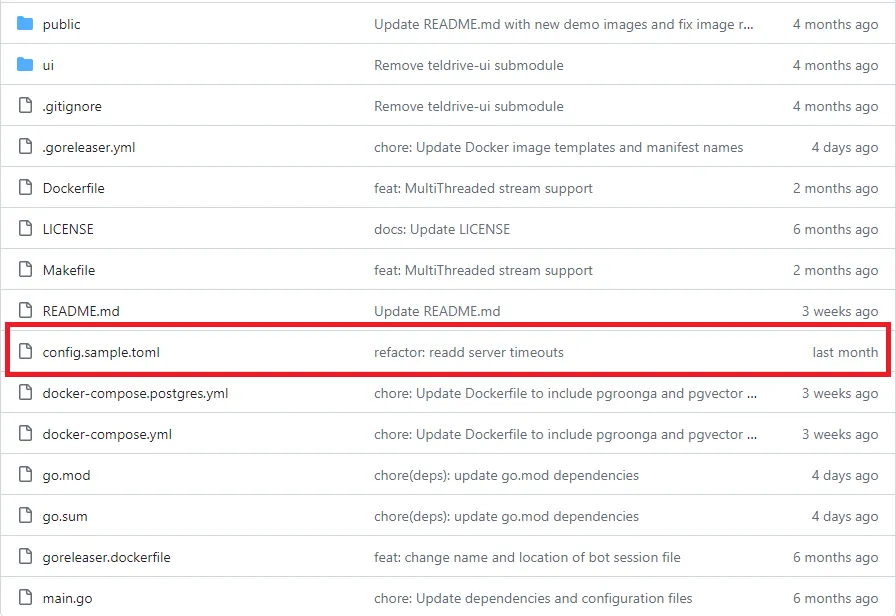
Task: View the 'Update README.md' commit for README.md
Action: point(437,311)
